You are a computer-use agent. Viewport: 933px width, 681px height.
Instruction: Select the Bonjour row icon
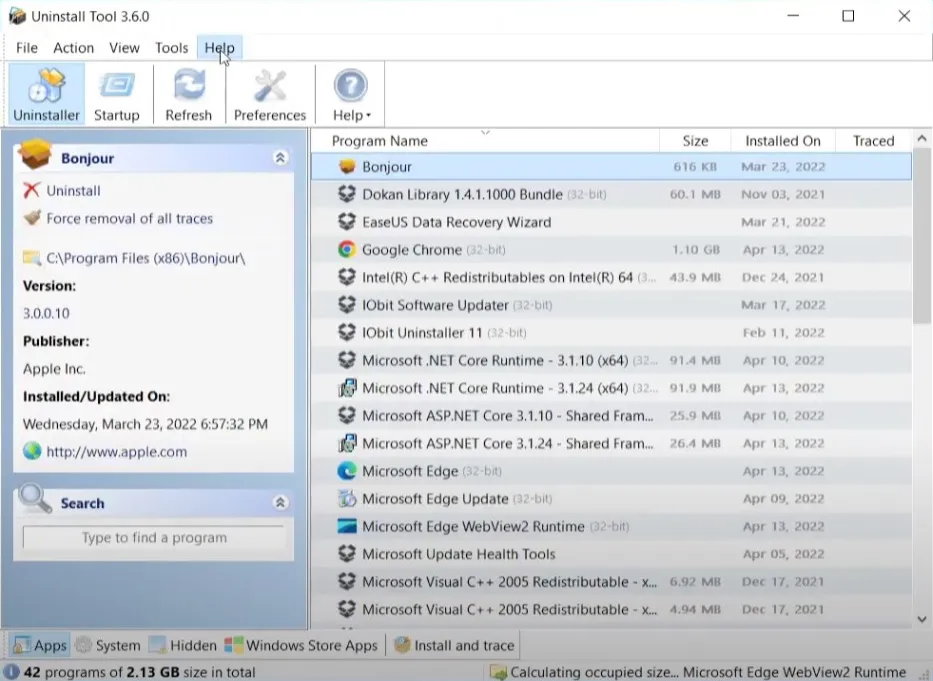coord(347,167)
